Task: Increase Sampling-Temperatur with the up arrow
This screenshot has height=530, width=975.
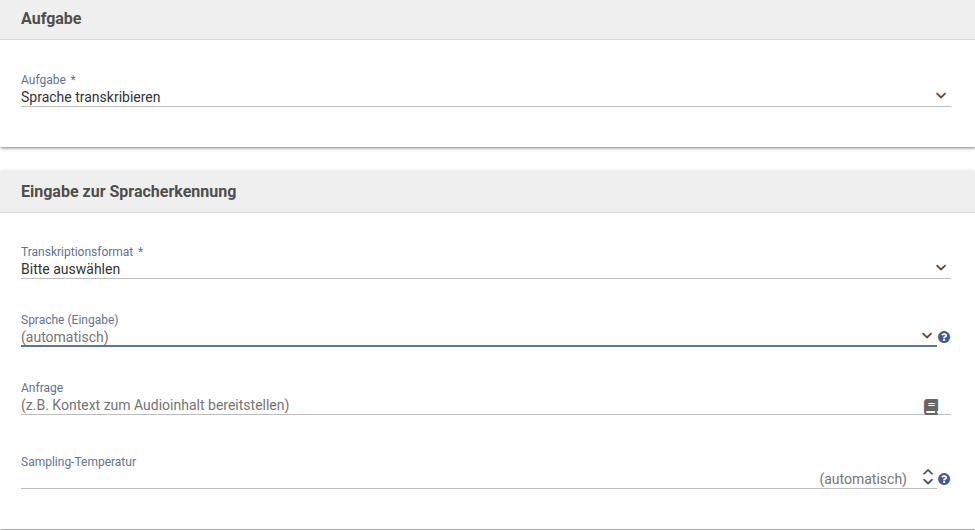Action: (928, 473)
